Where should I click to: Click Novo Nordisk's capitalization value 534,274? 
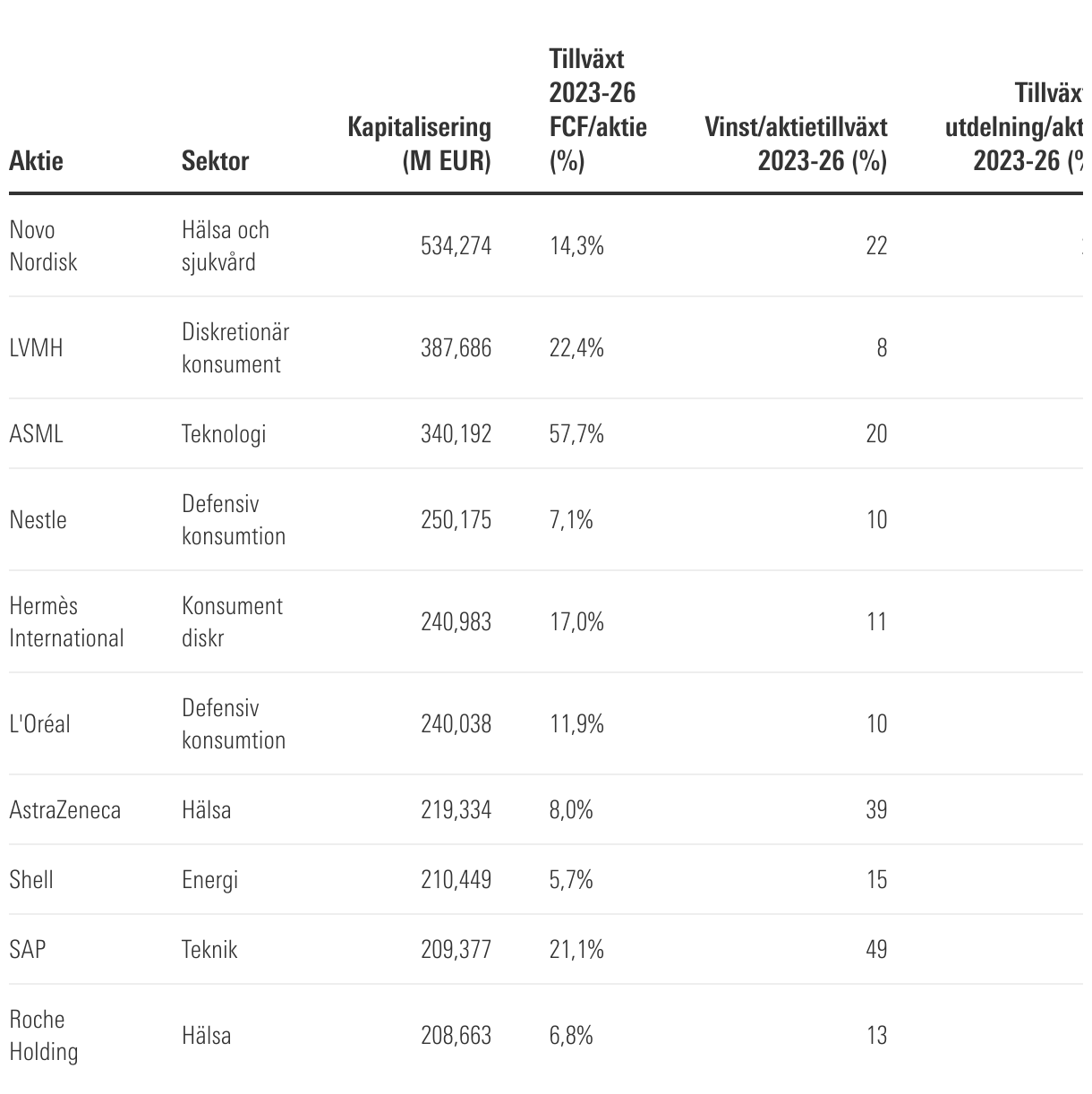456,246
